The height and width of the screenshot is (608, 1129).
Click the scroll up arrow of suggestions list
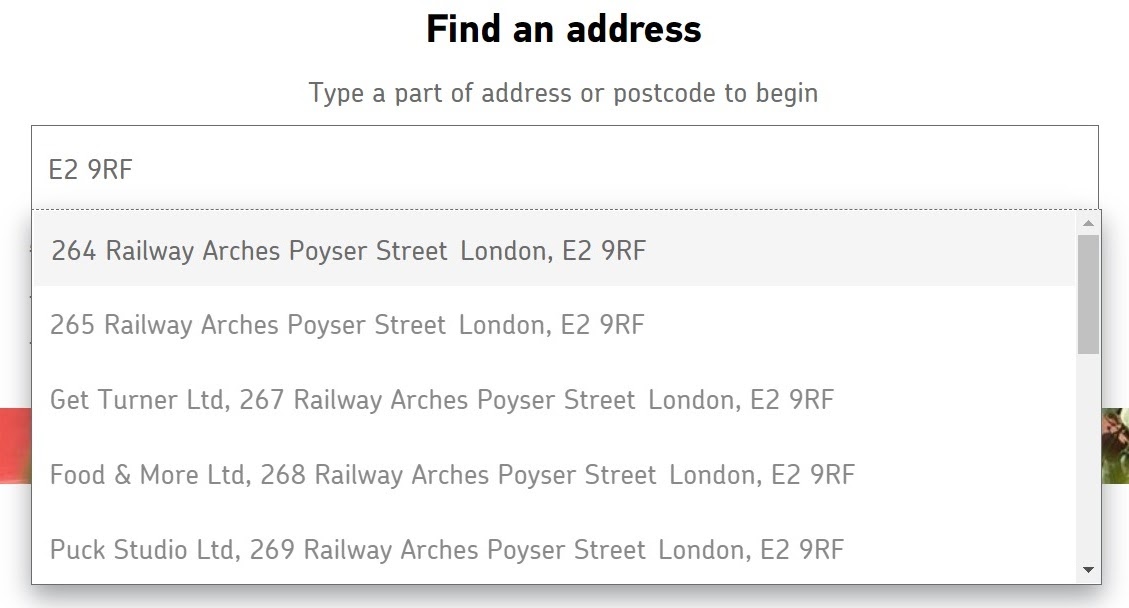click(x=1088, y=223)
